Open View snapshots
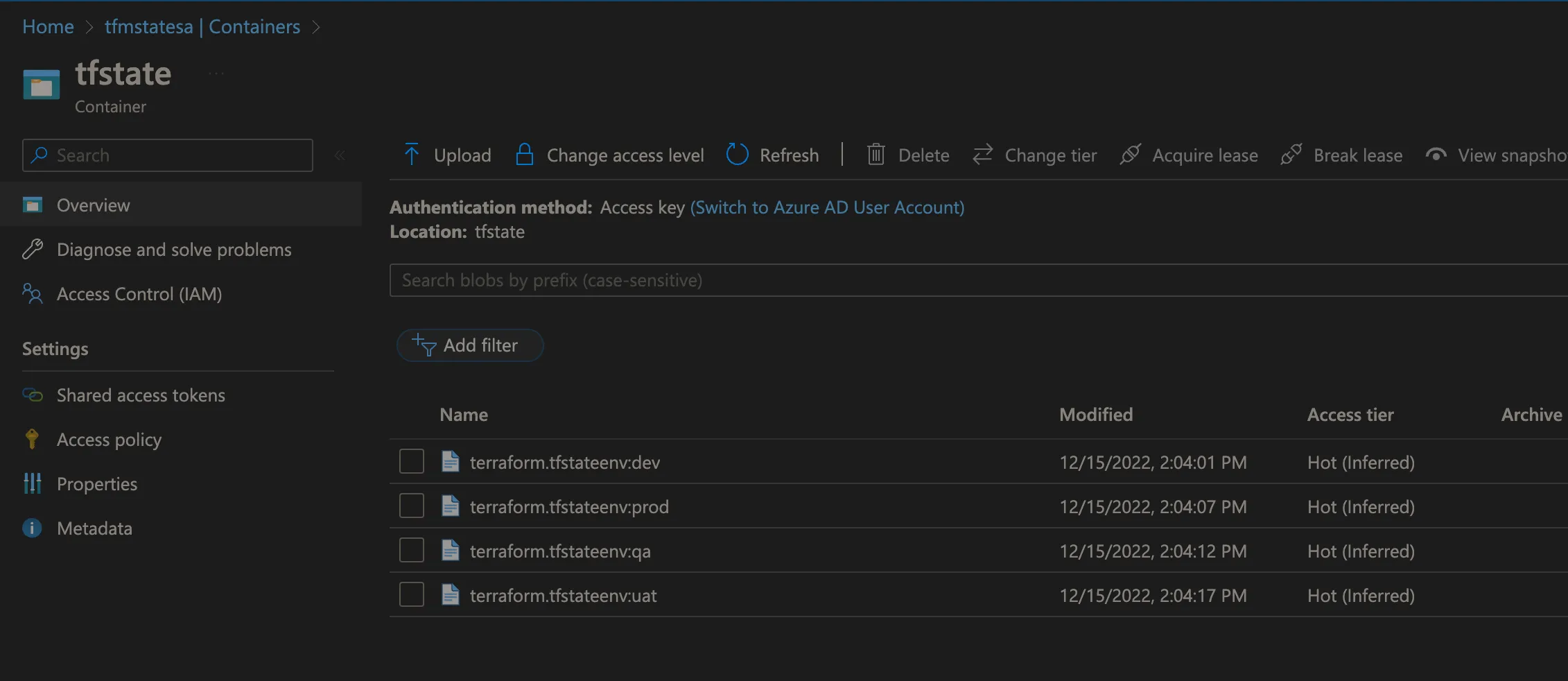Viewport: 1568px width, 681px height. [1436, 155]
